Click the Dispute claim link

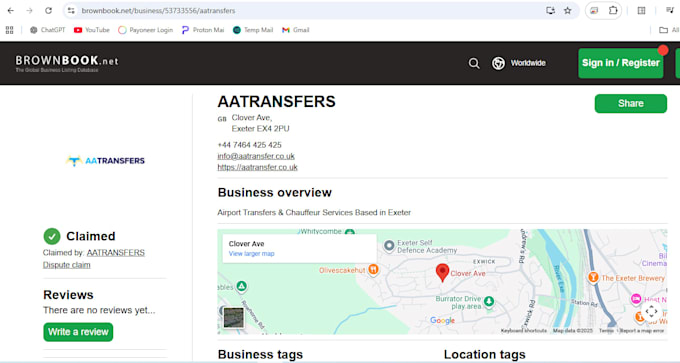coord(66,265)
